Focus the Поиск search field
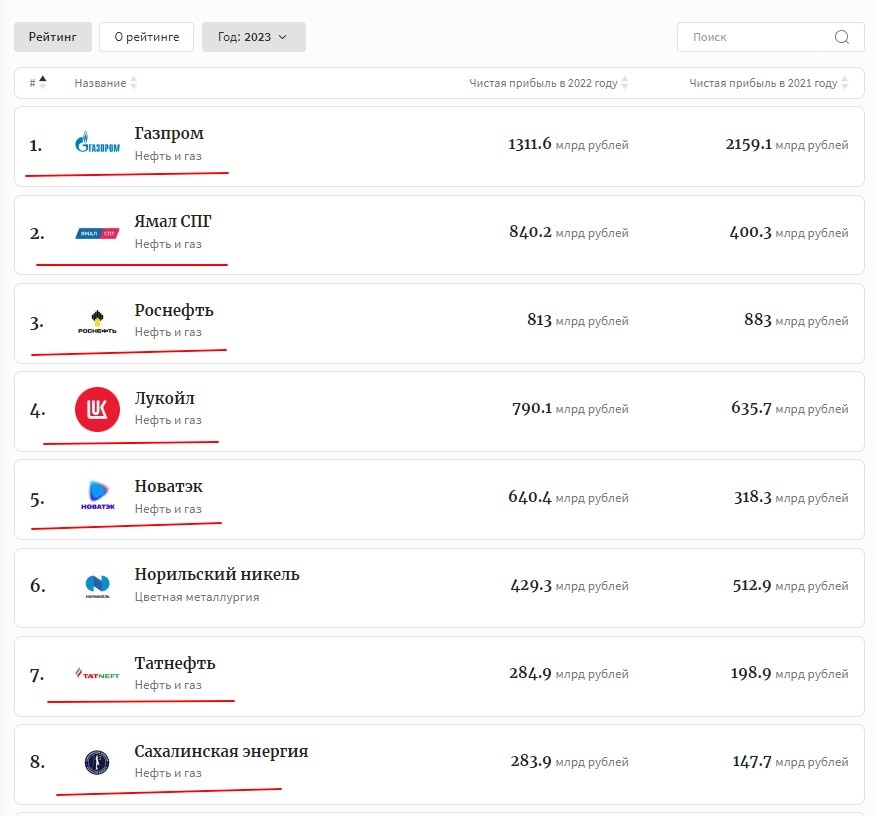 click(x=771, y=37)
